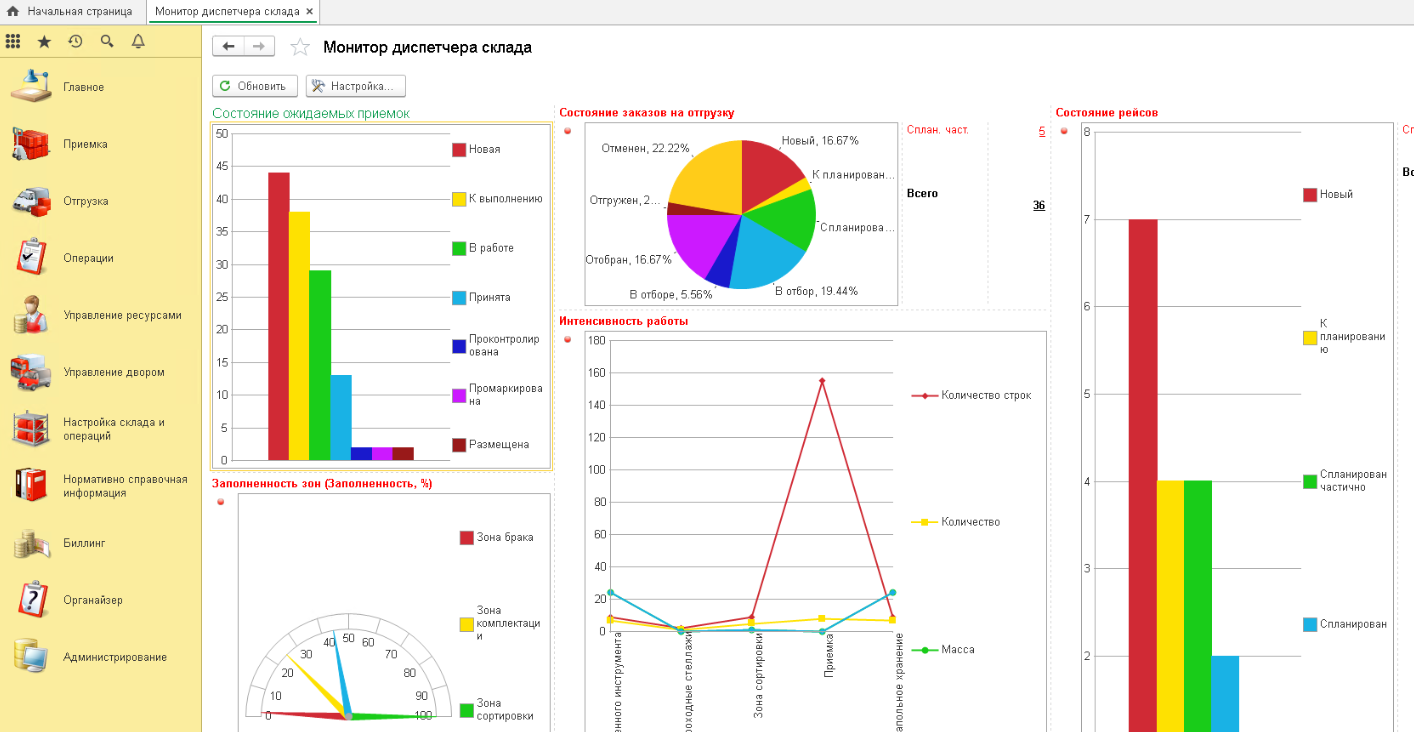Click the Состояние рейсов heading
The height and width of the screenshot is (732, 1414).
point(1107,113)
